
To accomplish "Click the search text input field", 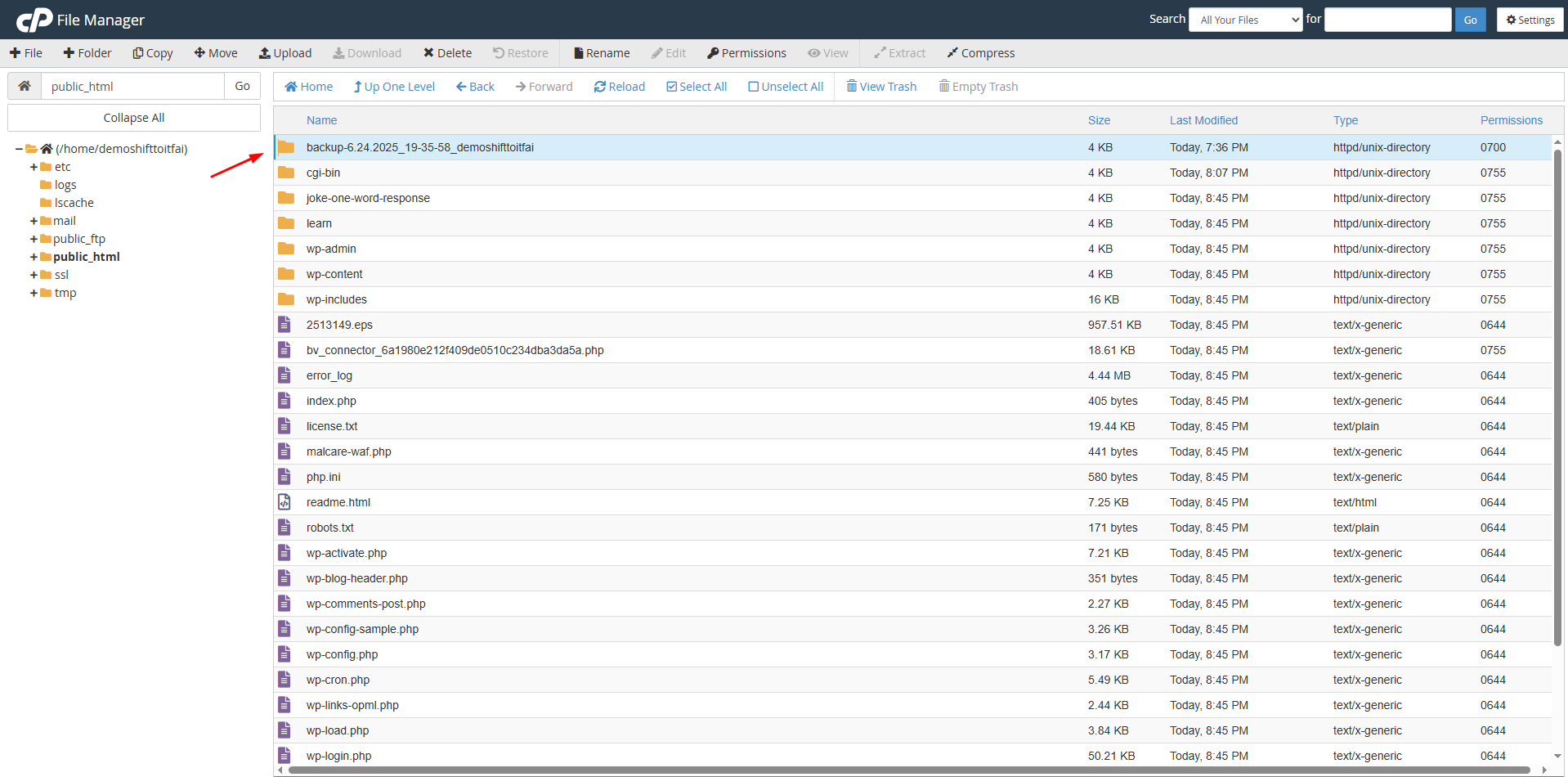I will (x=1388, y=20).
